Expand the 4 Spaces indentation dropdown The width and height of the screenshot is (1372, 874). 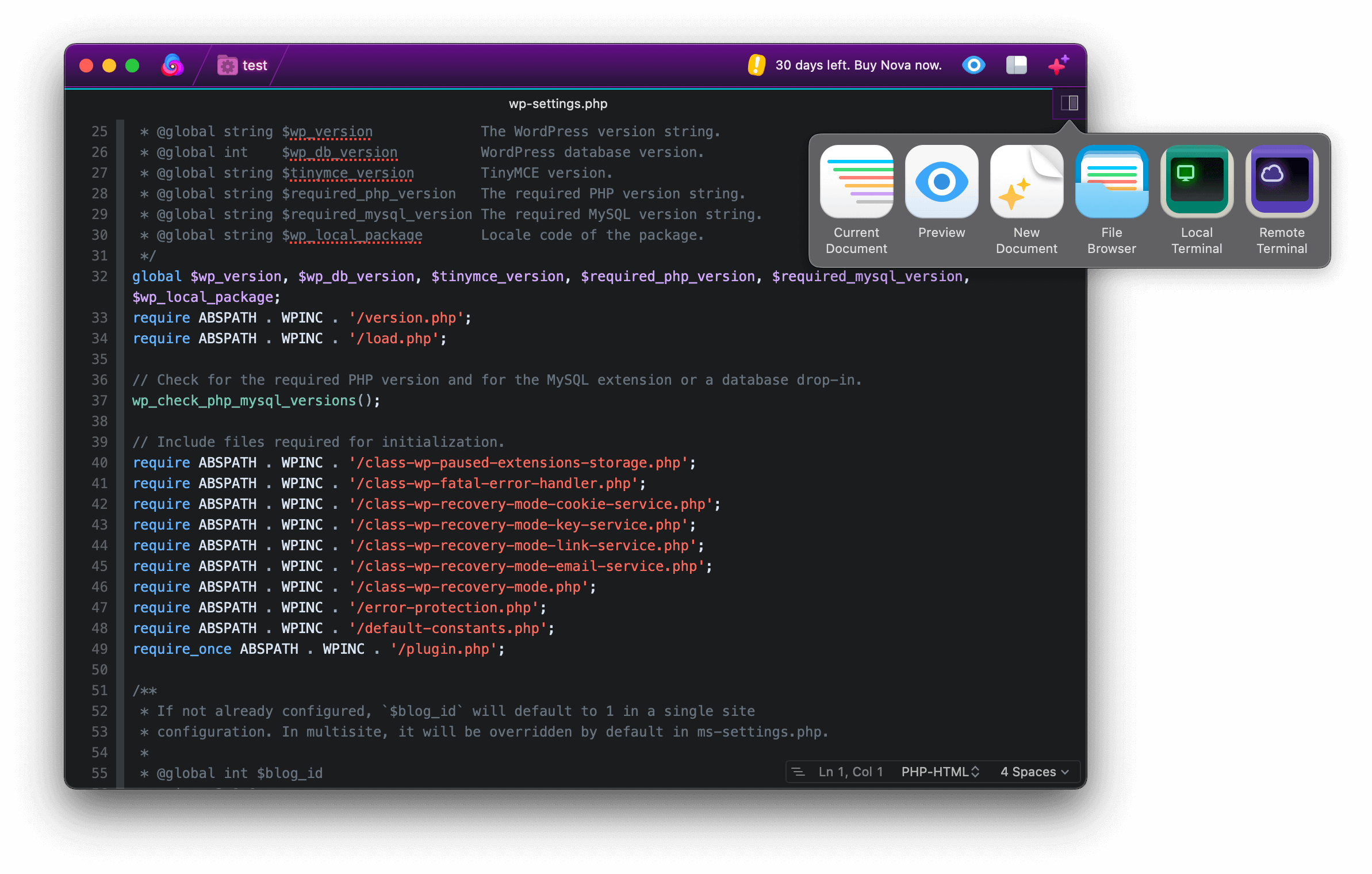1036,770
